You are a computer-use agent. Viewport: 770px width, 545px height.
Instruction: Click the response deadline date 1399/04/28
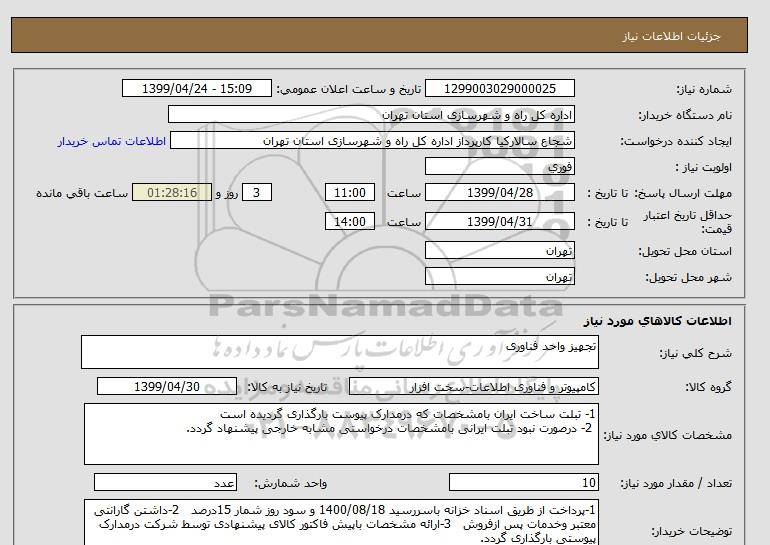pyautogui.click(x=499, y=193)
